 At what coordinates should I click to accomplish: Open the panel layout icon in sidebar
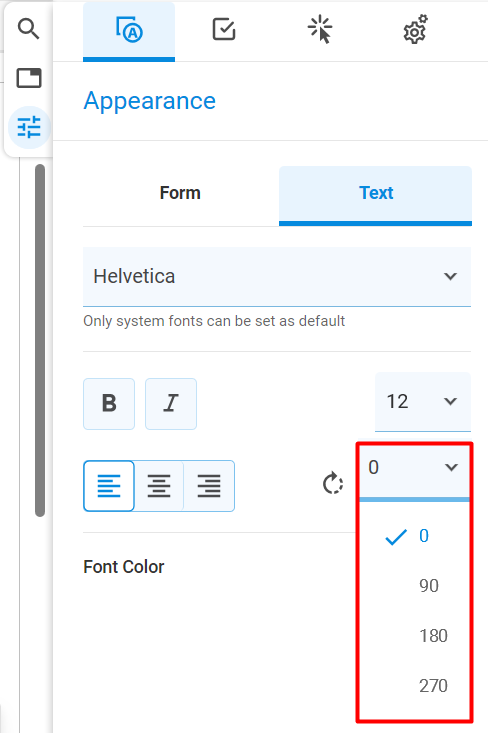coord(29,78)
